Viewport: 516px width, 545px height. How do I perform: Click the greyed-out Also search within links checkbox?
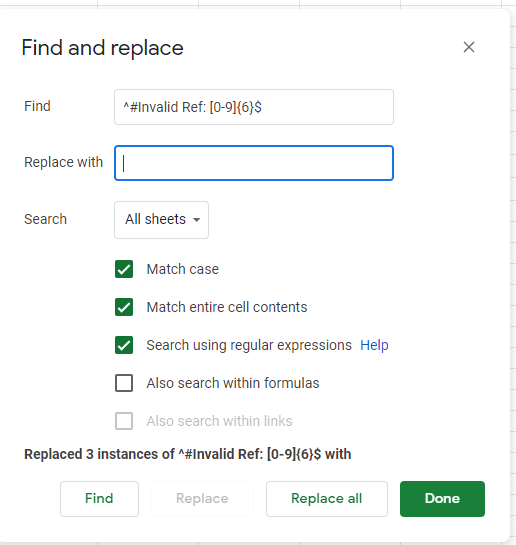[x=124, y=421]
